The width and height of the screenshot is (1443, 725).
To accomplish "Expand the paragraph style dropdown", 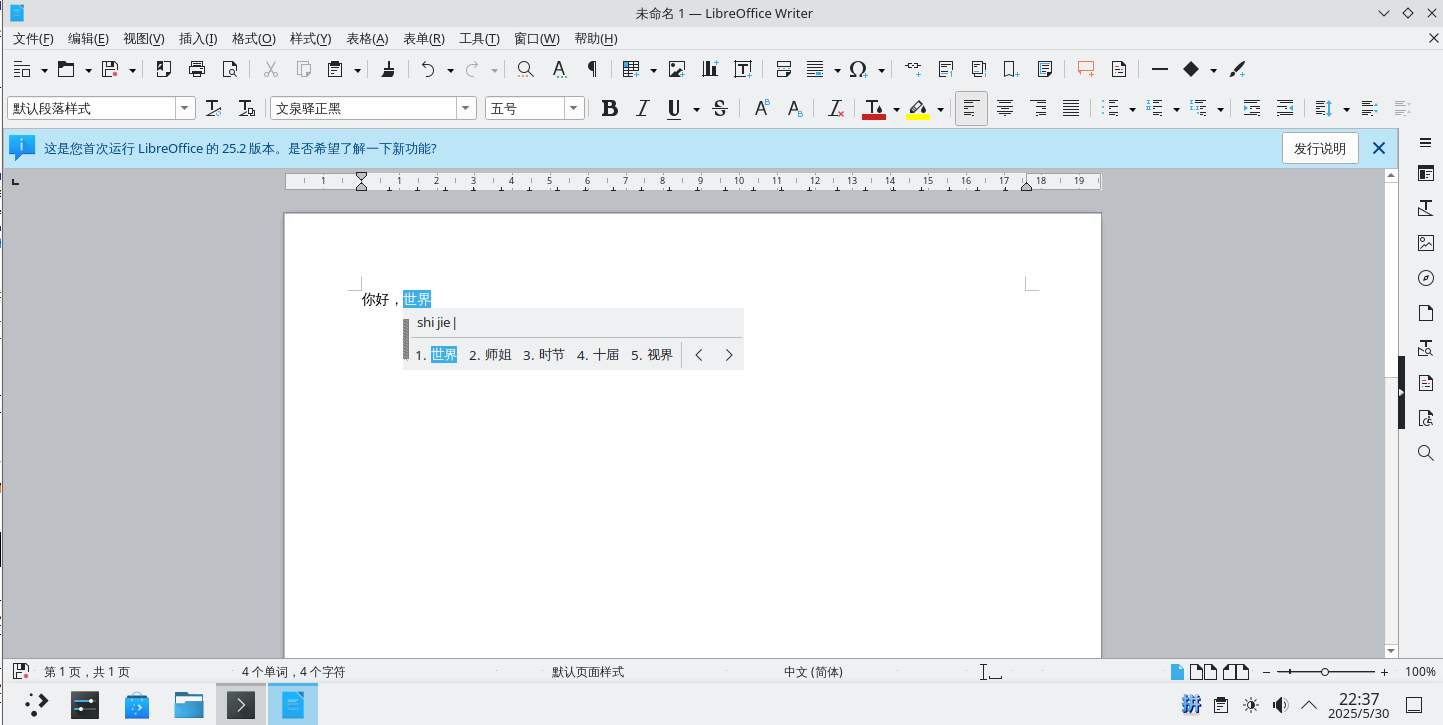I will pos(185,108).
